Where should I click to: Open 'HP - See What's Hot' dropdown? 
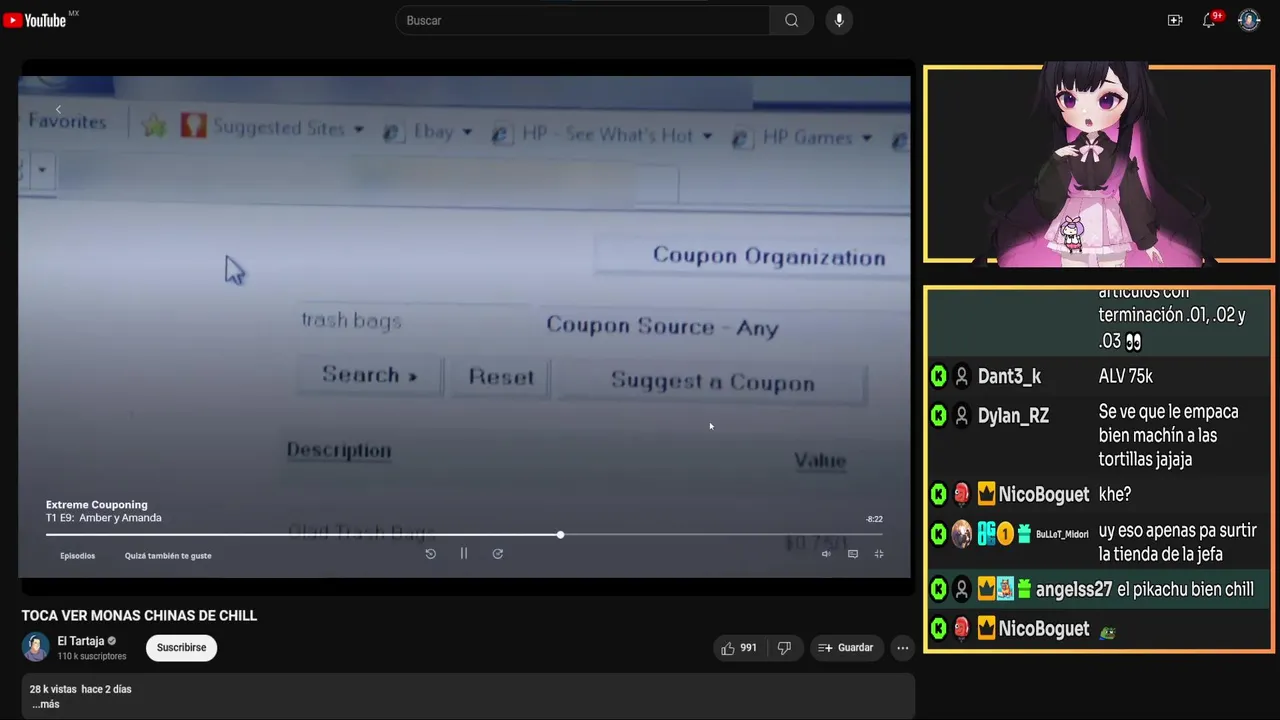tap(604, 135)
